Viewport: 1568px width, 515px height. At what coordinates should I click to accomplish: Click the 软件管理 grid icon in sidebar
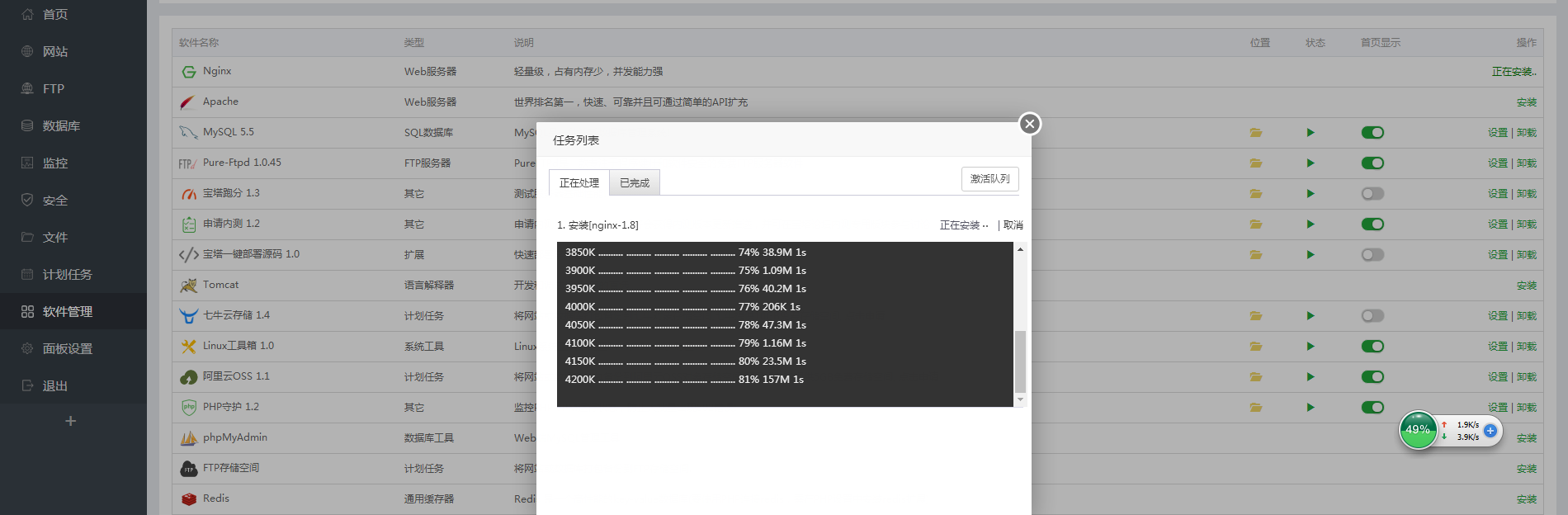click(27, 311)
